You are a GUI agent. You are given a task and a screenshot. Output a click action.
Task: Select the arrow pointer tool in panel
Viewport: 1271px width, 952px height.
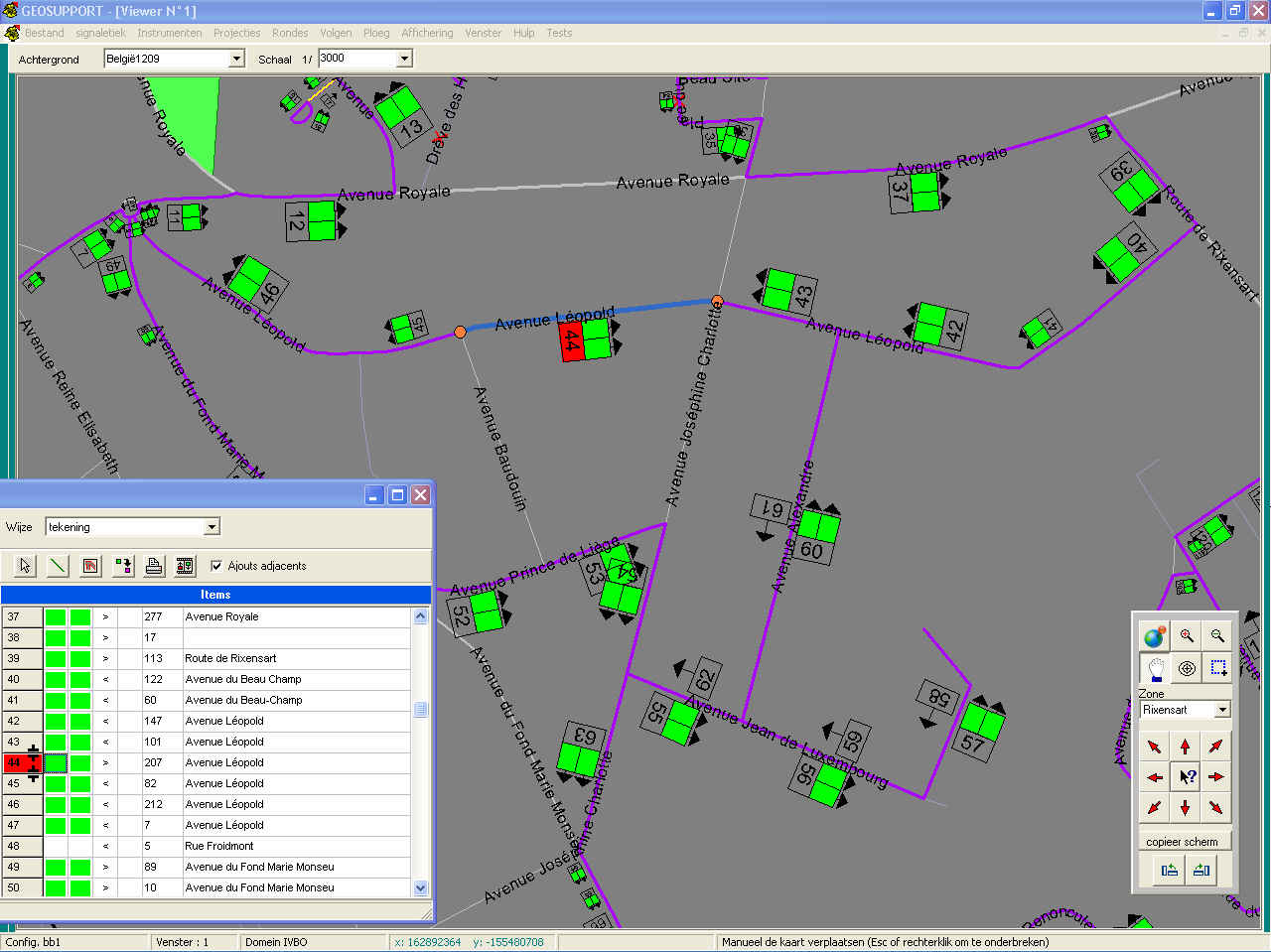(26, 566)
